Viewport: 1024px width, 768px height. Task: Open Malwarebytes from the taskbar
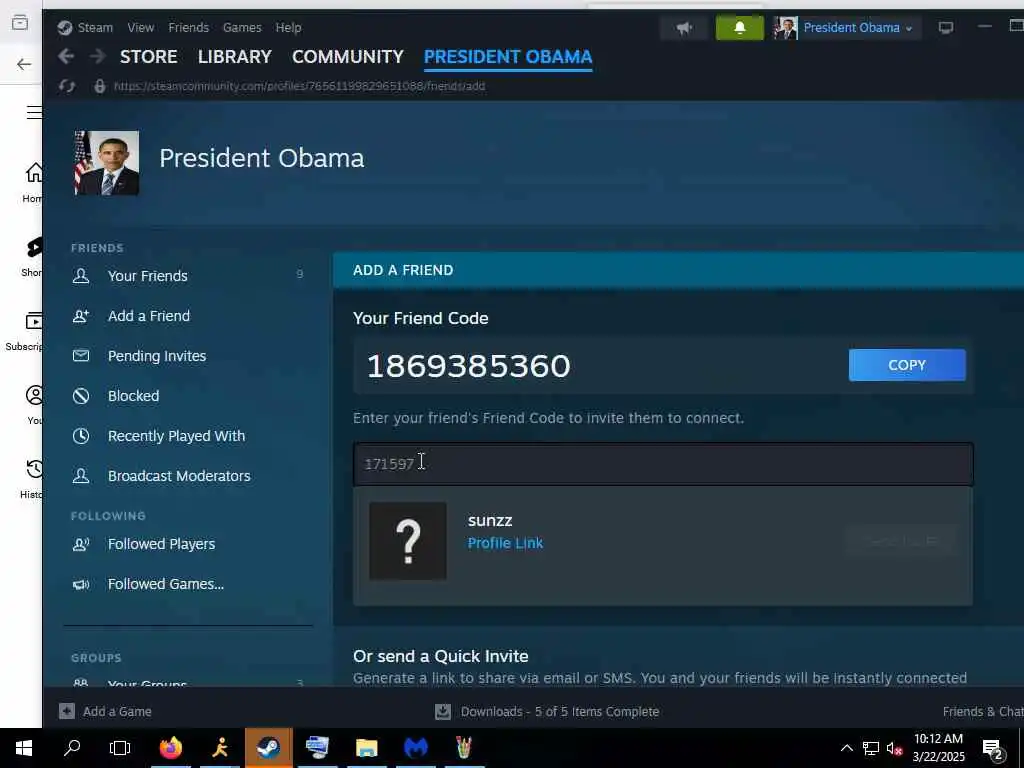click(415, 748)
